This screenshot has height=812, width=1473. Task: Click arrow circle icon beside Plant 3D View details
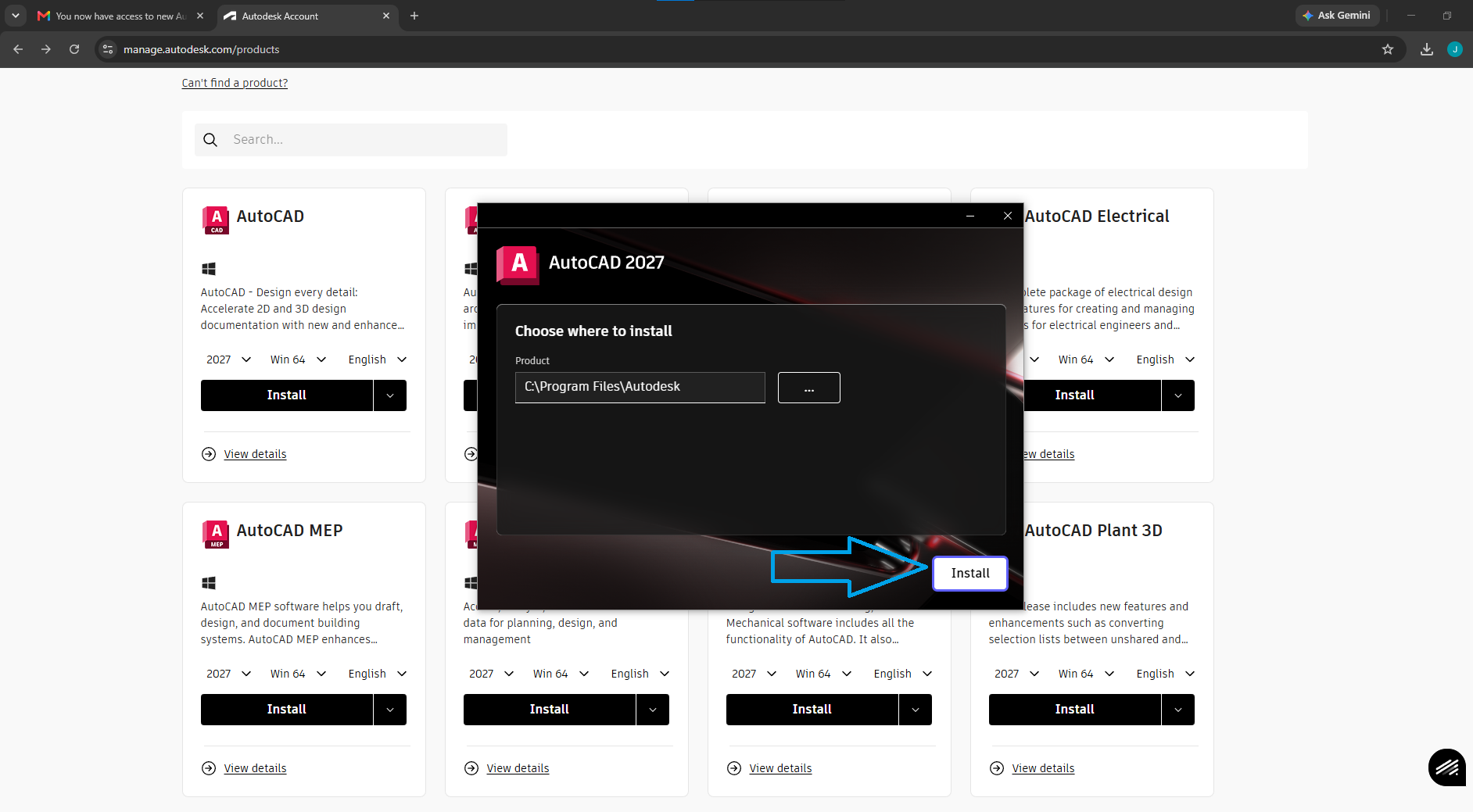coord(997,768)
